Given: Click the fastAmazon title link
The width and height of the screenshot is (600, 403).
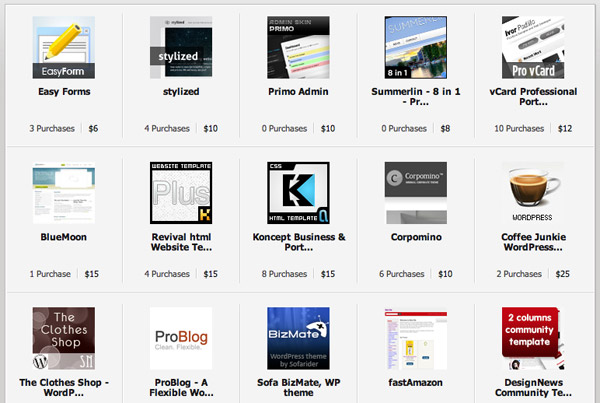Looking at the screenshot, I should pyautogui.click(x=416, y=382).
